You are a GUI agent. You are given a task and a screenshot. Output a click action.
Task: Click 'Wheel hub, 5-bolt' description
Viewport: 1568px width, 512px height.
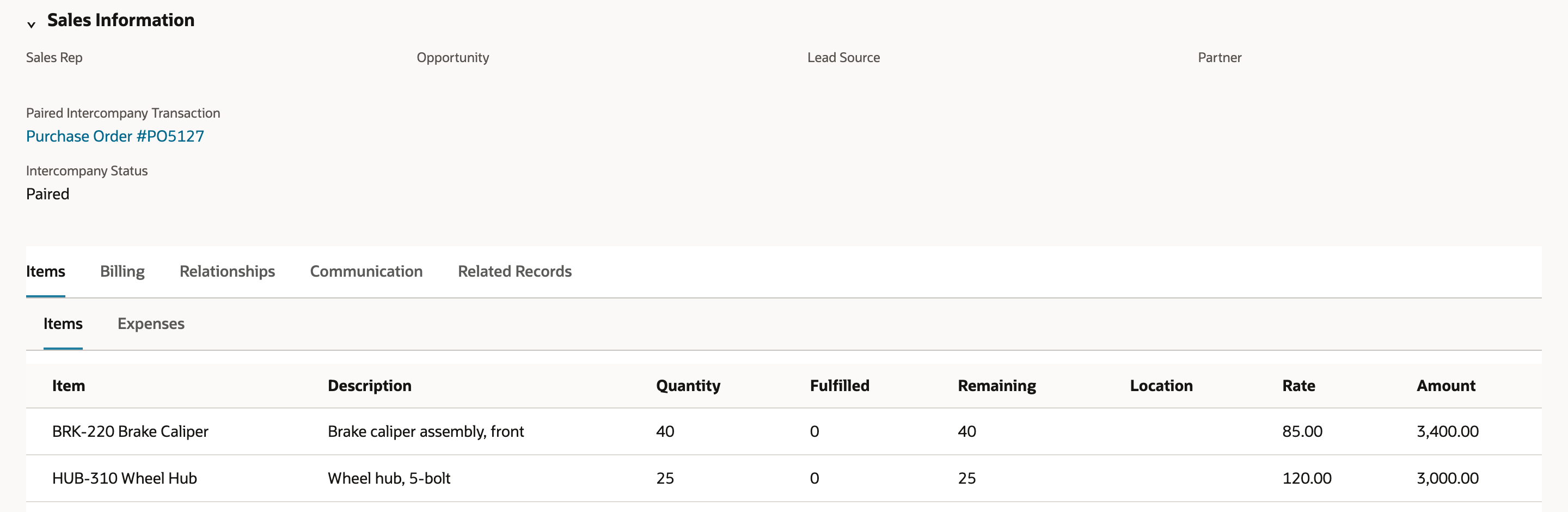(390, 479)
